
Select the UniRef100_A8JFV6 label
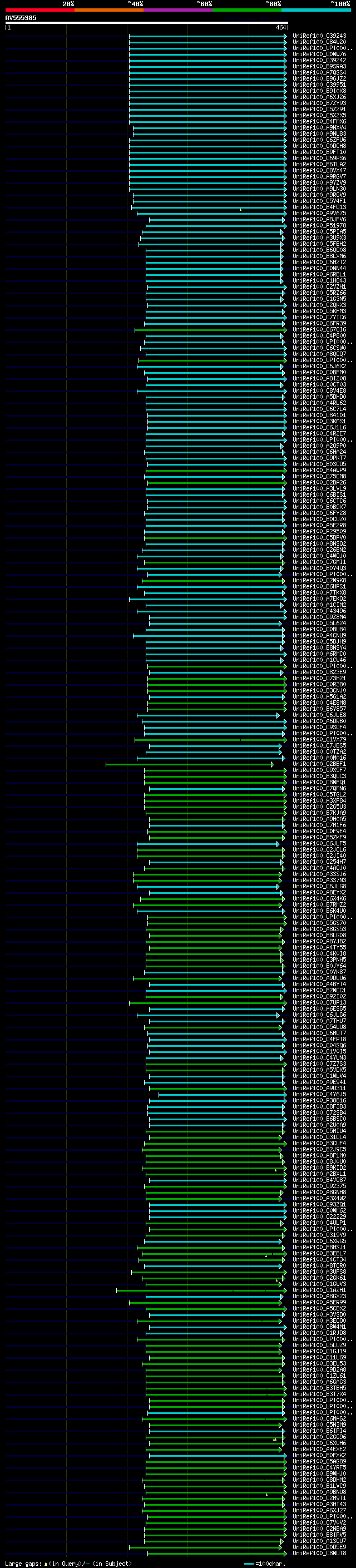tap(319, 219)
